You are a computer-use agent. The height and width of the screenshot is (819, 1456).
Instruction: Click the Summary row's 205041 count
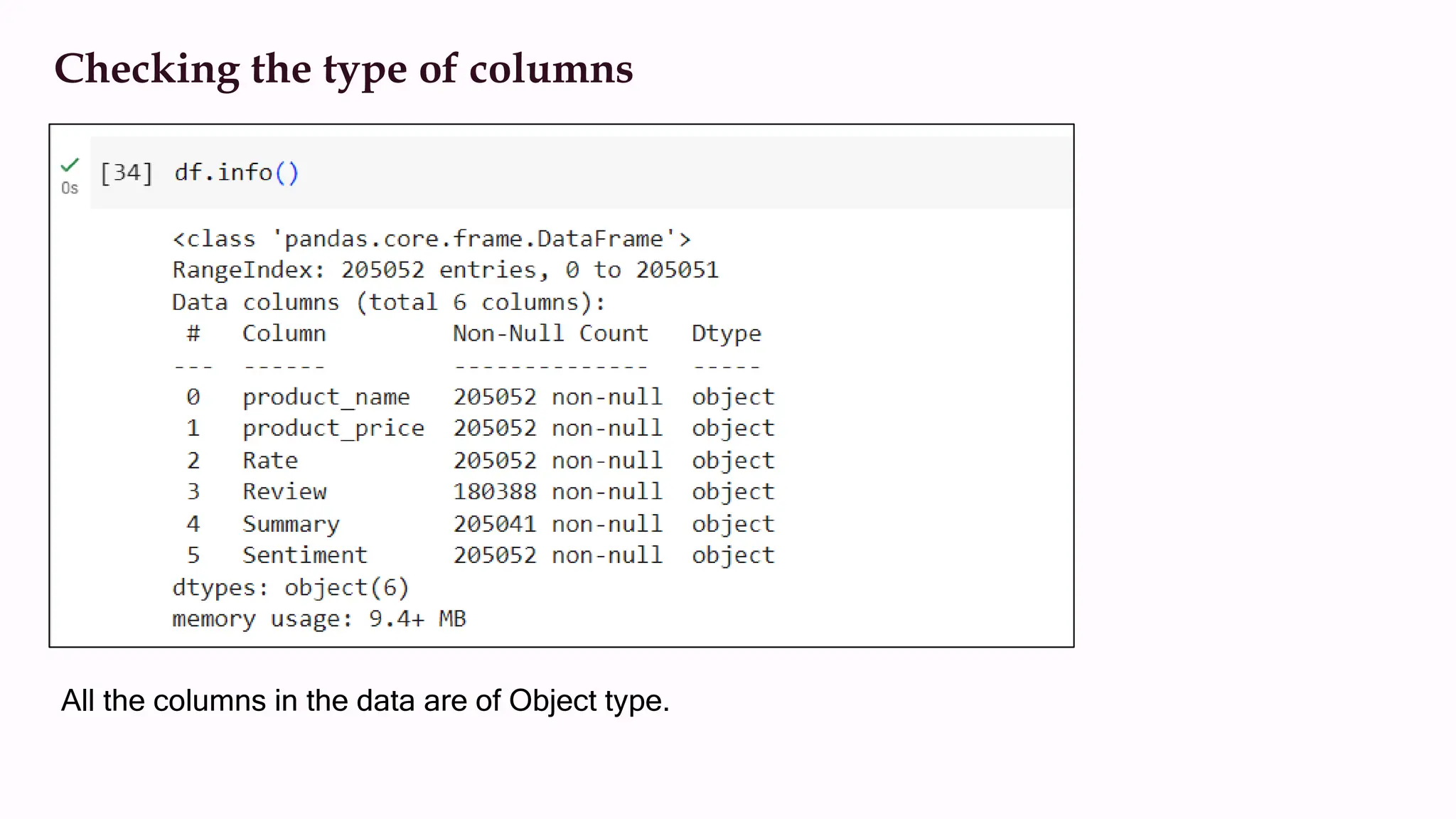pyautogui.click(x=495, y=524)
